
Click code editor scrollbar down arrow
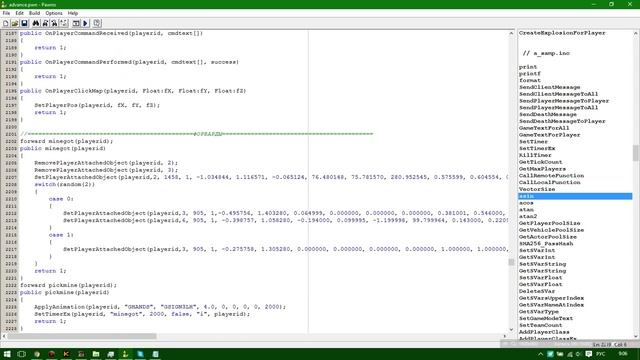(511, 329)
